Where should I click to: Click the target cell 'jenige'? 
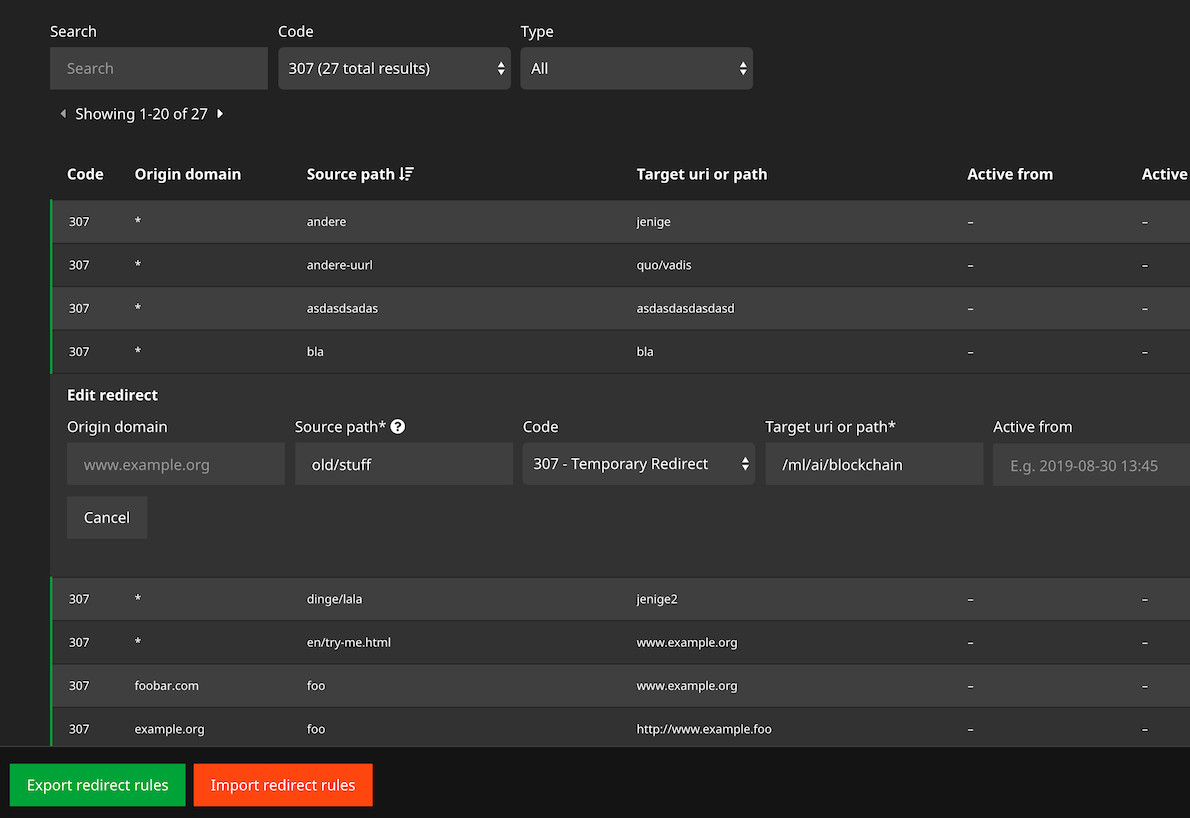coord(653,222)
